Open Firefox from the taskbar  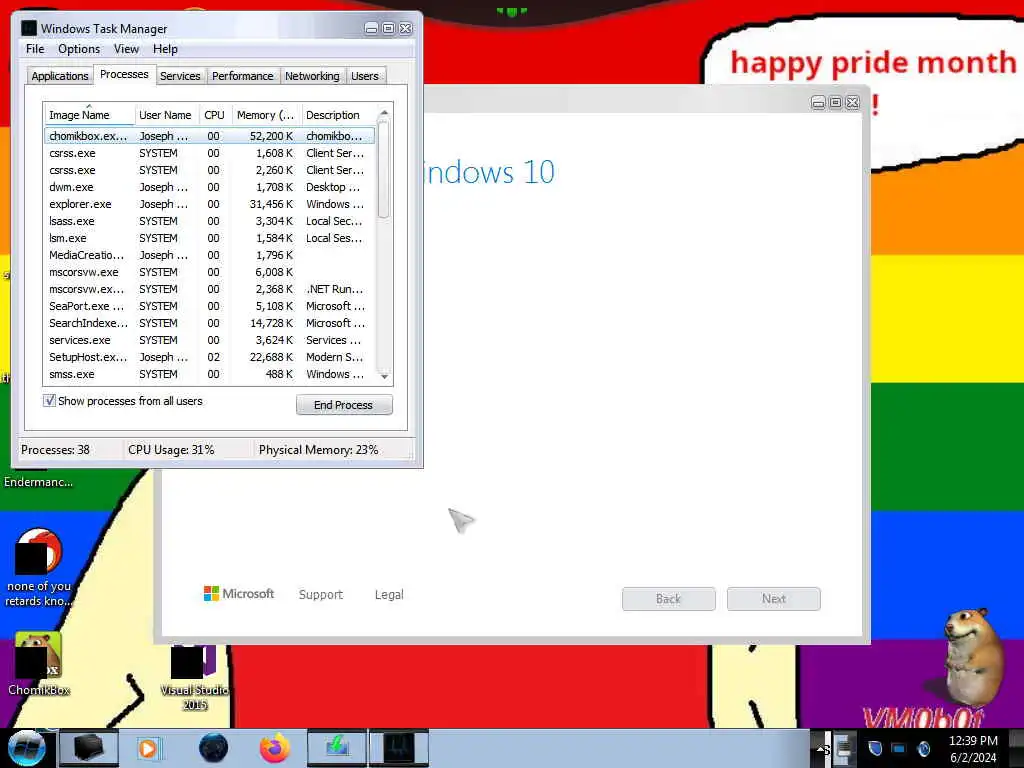275,748
